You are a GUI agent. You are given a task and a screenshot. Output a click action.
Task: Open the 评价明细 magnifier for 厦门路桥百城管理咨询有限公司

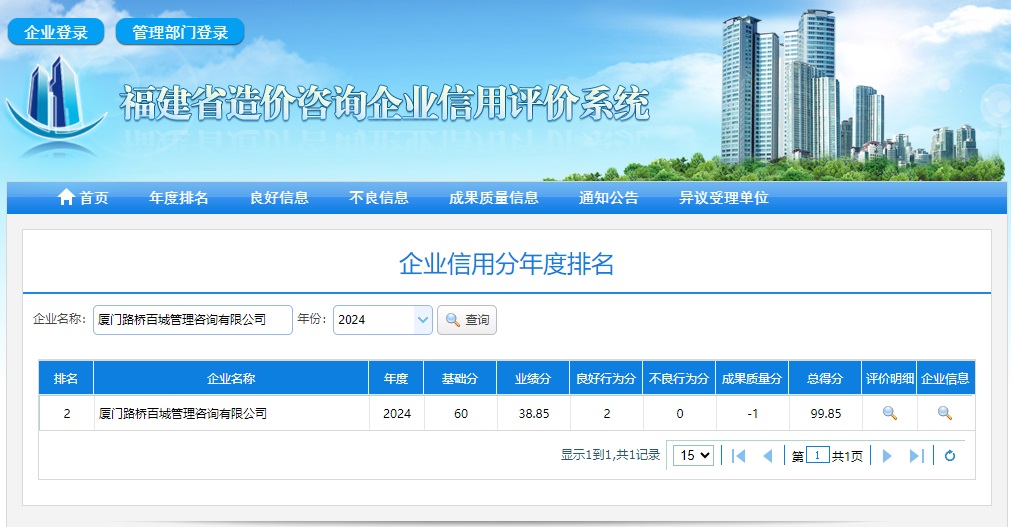(x=890, y=413)
